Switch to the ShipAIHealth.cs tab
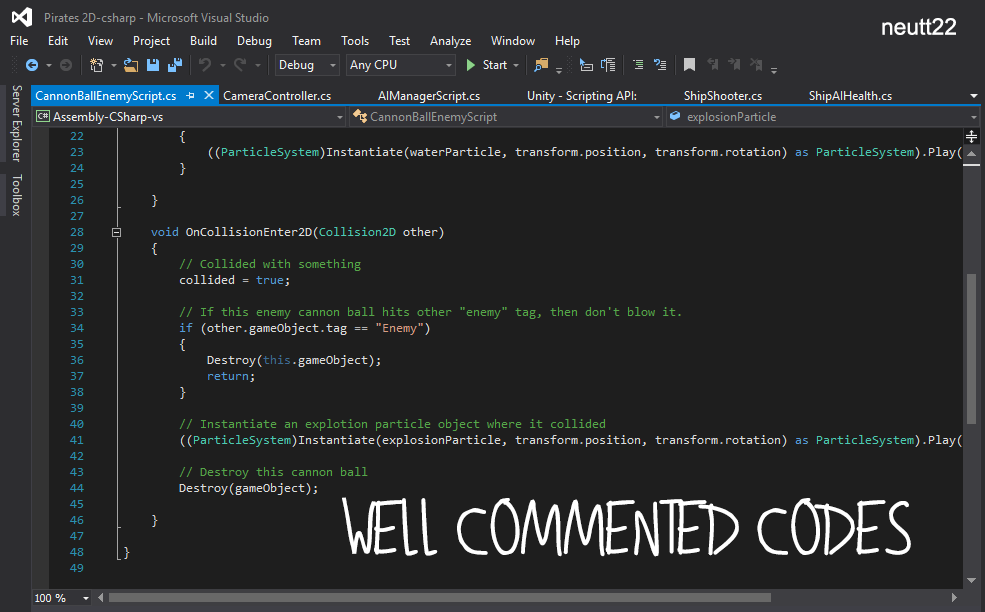 click(850, 96)
